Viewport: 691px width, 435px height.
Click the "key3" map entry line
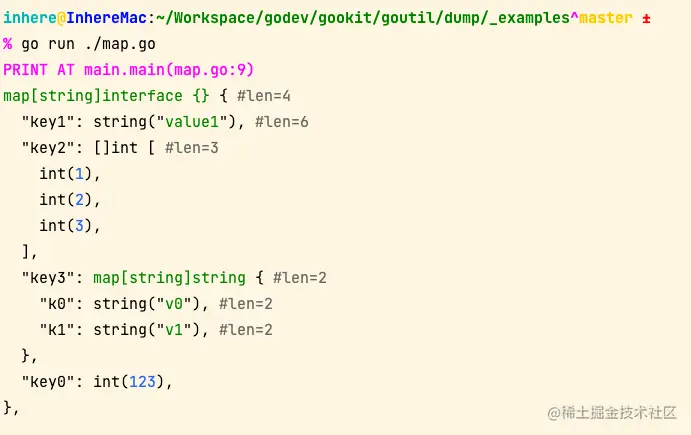coord(174,278)
